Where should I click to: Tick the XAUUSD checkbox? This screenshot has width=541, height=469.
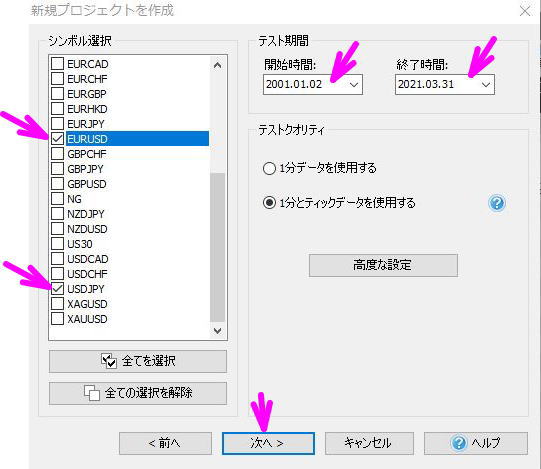point(57,319)
